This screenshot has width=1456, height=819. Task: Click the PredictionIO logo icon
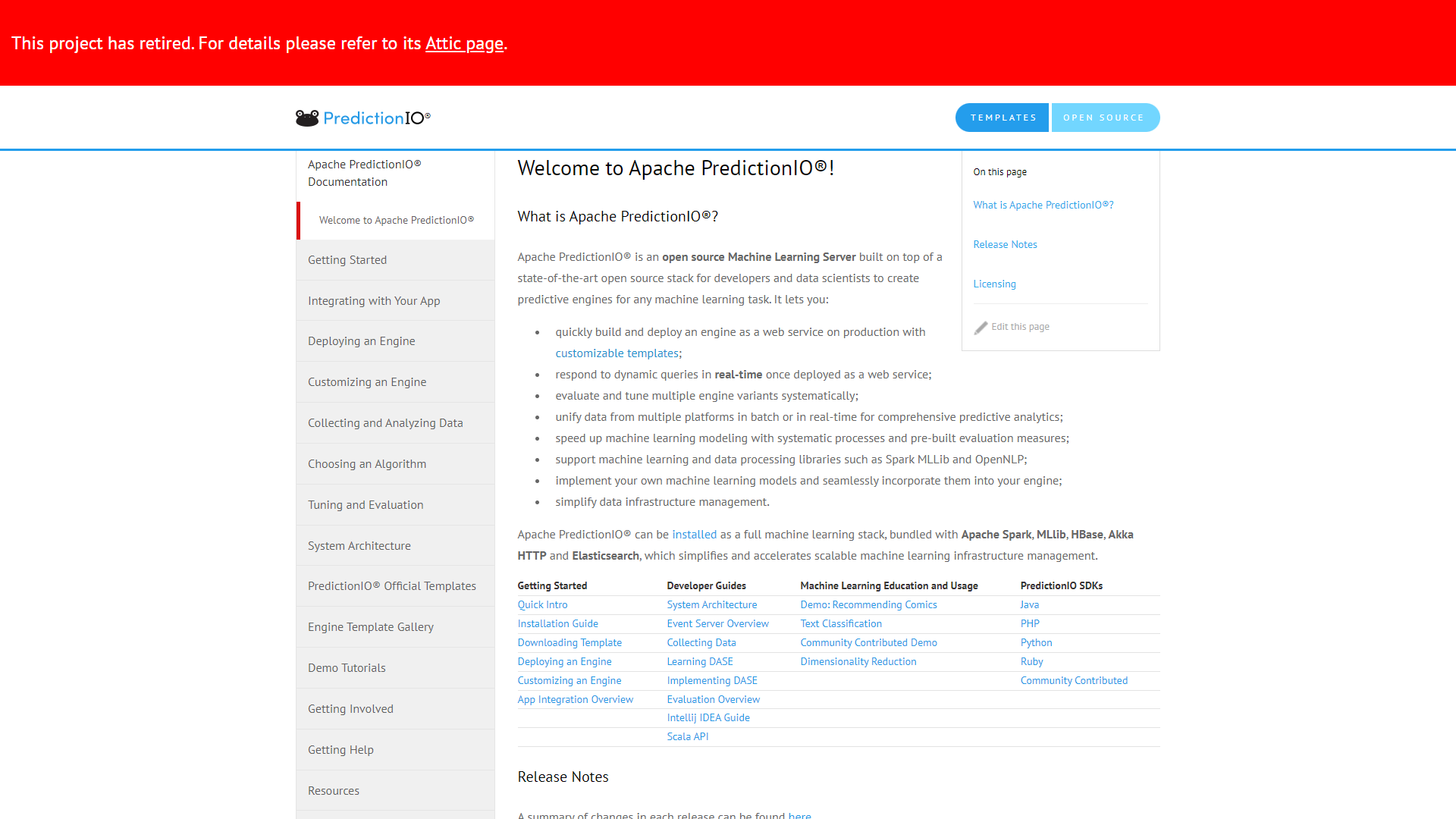coord(305,117)
